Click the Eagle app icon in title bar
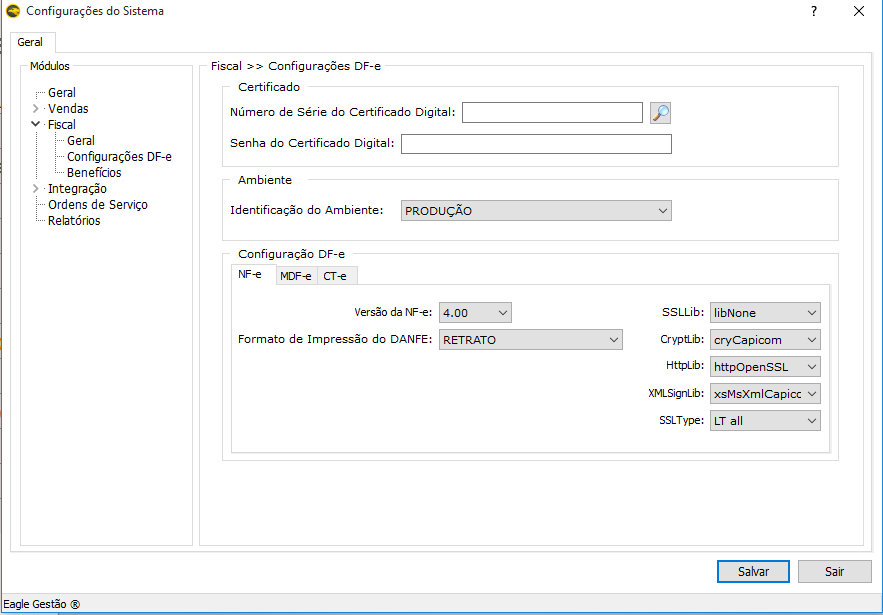Image resolution: width=883 pixels, height=615 pixels. point(12,11)
